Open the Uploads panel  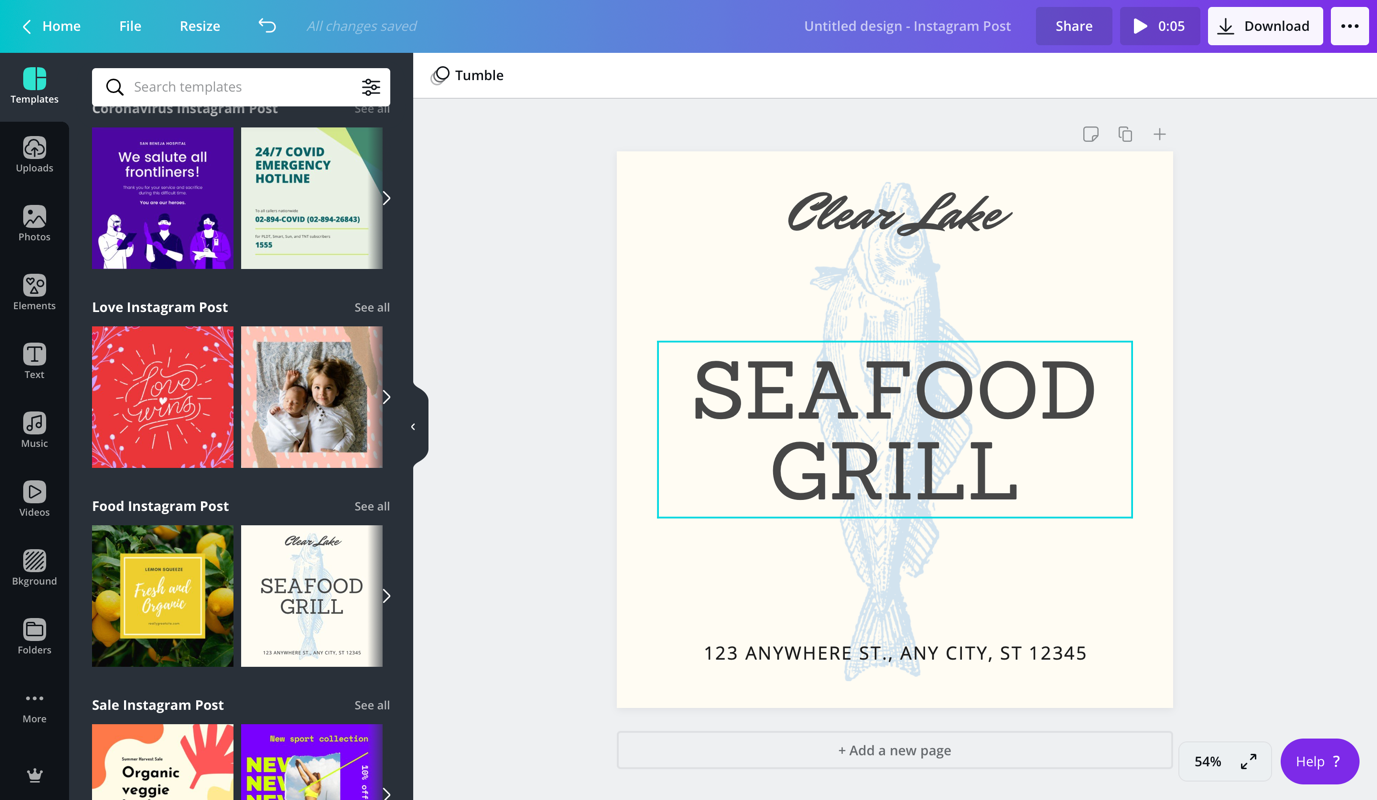click(34, 155)
